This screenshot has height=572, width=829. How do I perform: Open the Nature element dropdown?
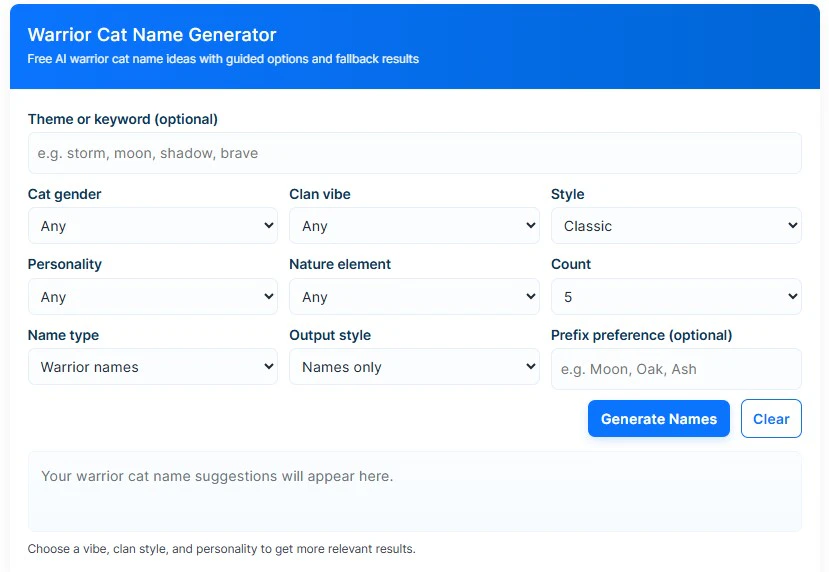point(414,297)
